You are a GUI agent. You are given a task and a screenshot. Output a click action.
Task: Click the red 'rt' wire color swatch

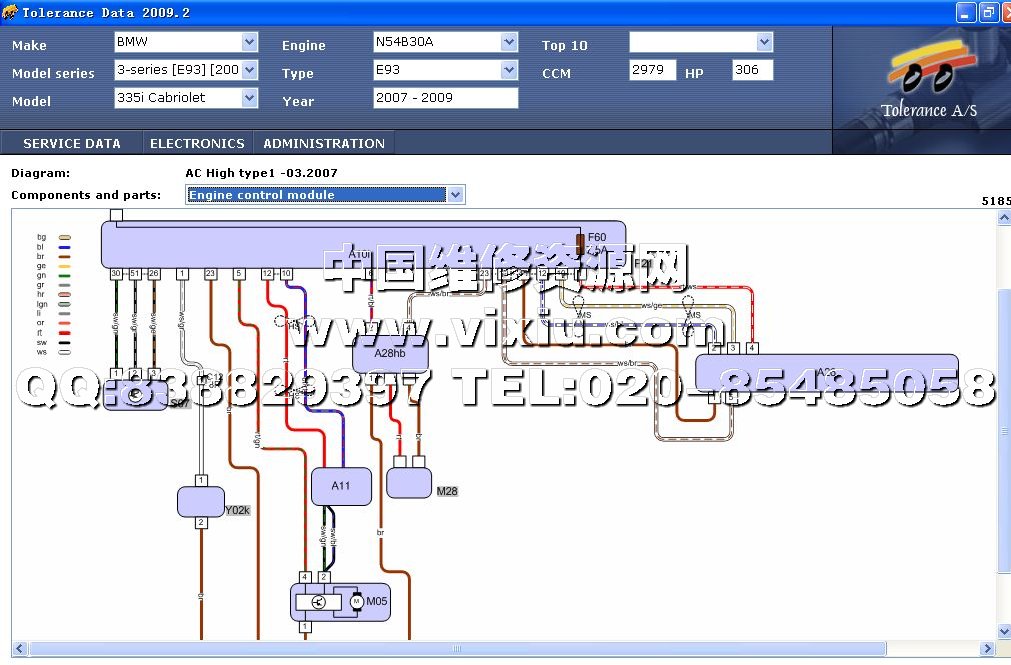click(65, 333)
